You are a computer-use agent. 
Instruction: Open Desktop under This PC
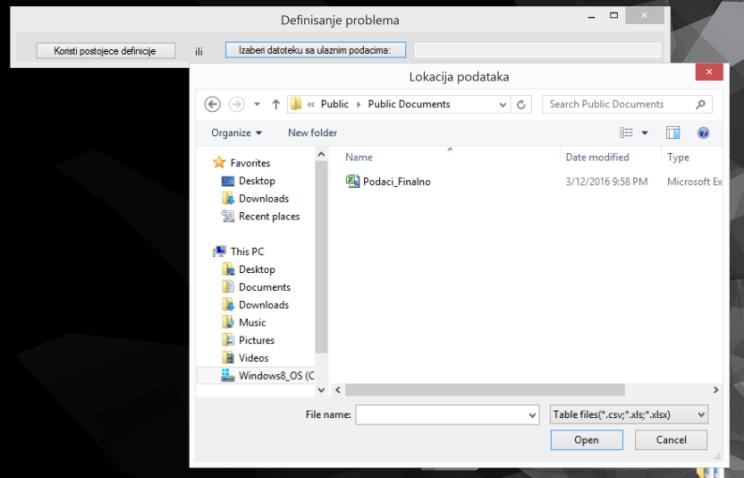[x=257, y=270]
